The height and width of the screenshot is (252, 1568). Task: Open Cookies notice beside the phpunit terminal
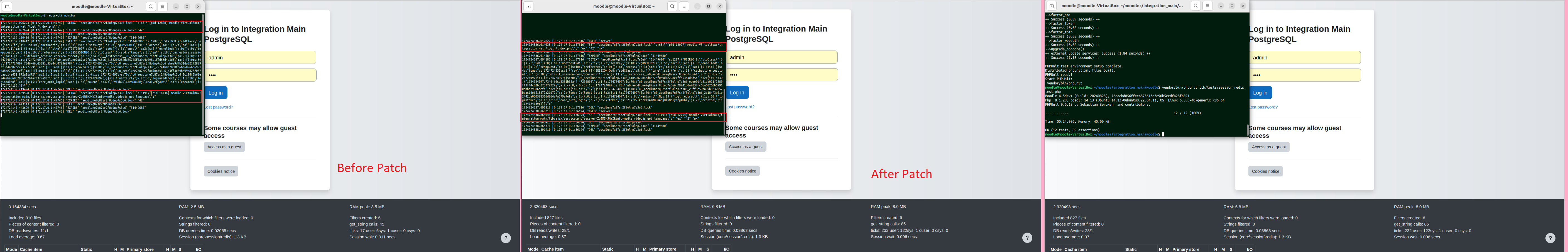pos(1265,171)
